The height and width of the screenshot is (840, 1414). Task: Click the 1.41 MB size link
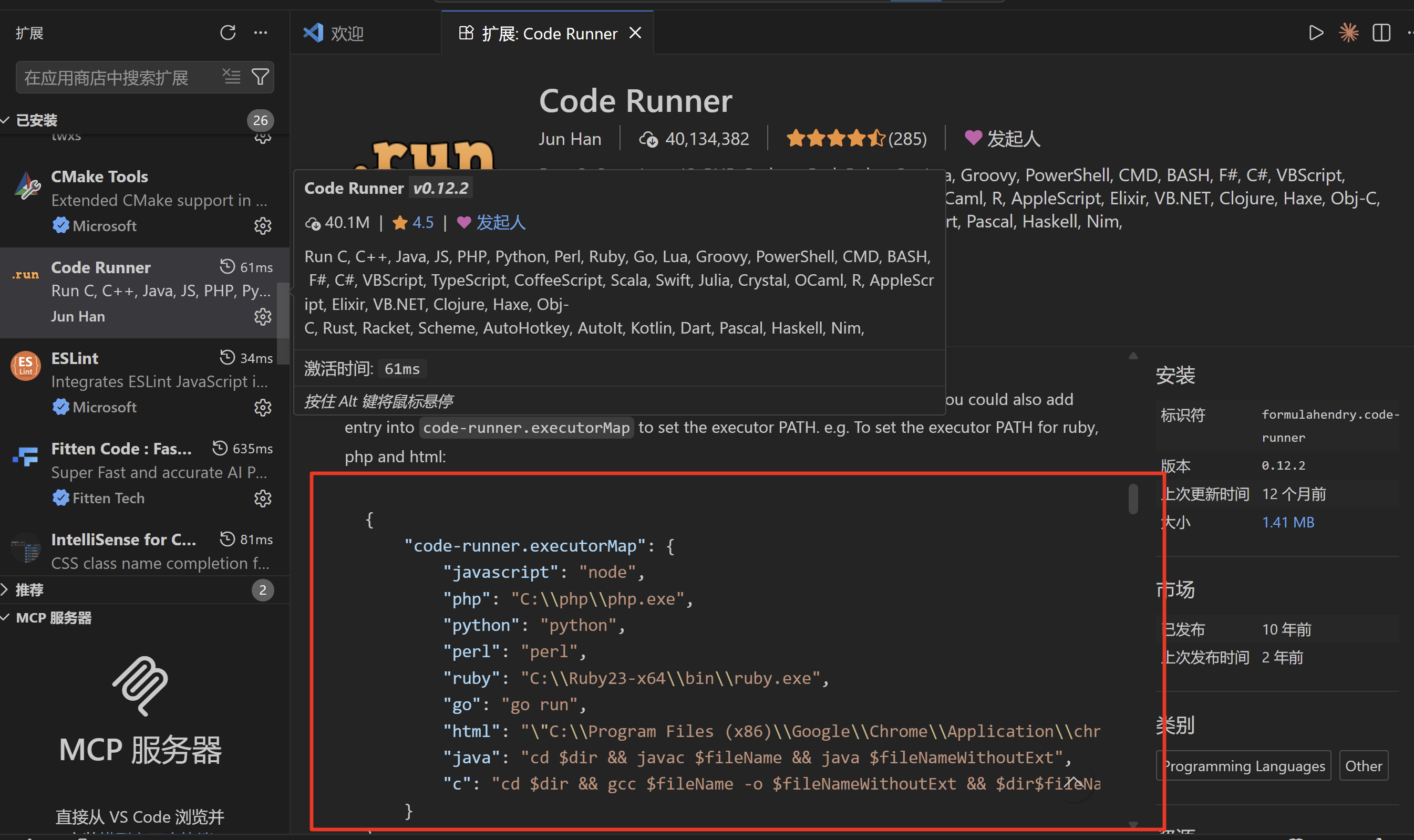pos(1288,522)
